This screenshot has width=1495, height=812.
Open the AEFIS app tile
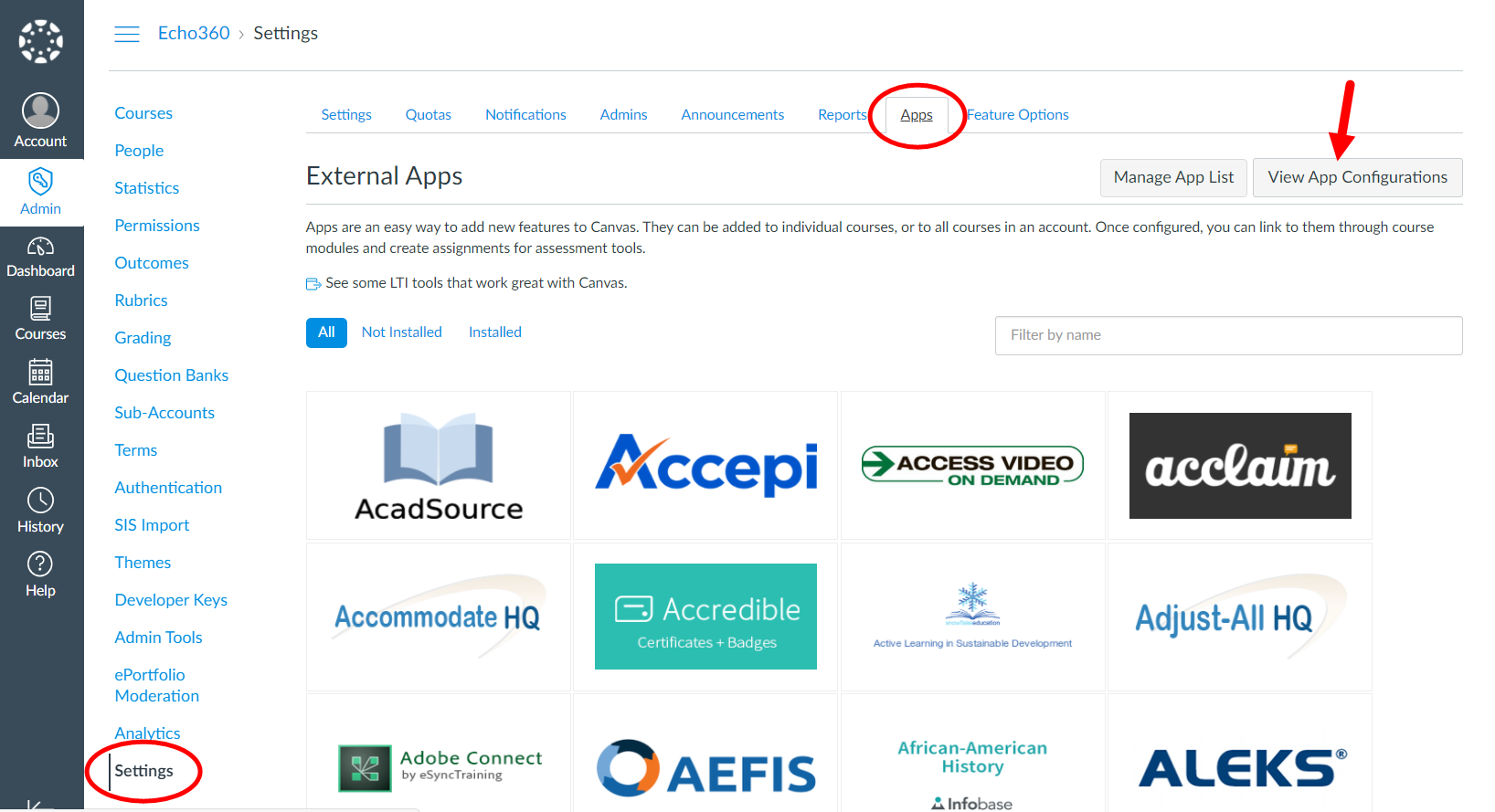click(705, 754)
